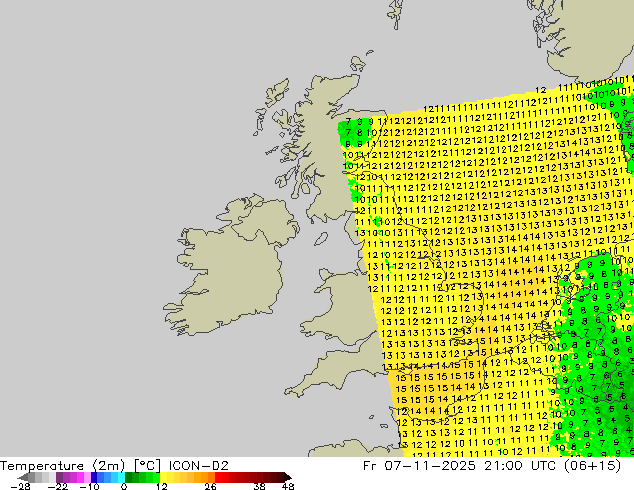Click the 'Temperature (2m)' title text
The width and height of the screenshot is (634, 490).
62,466
